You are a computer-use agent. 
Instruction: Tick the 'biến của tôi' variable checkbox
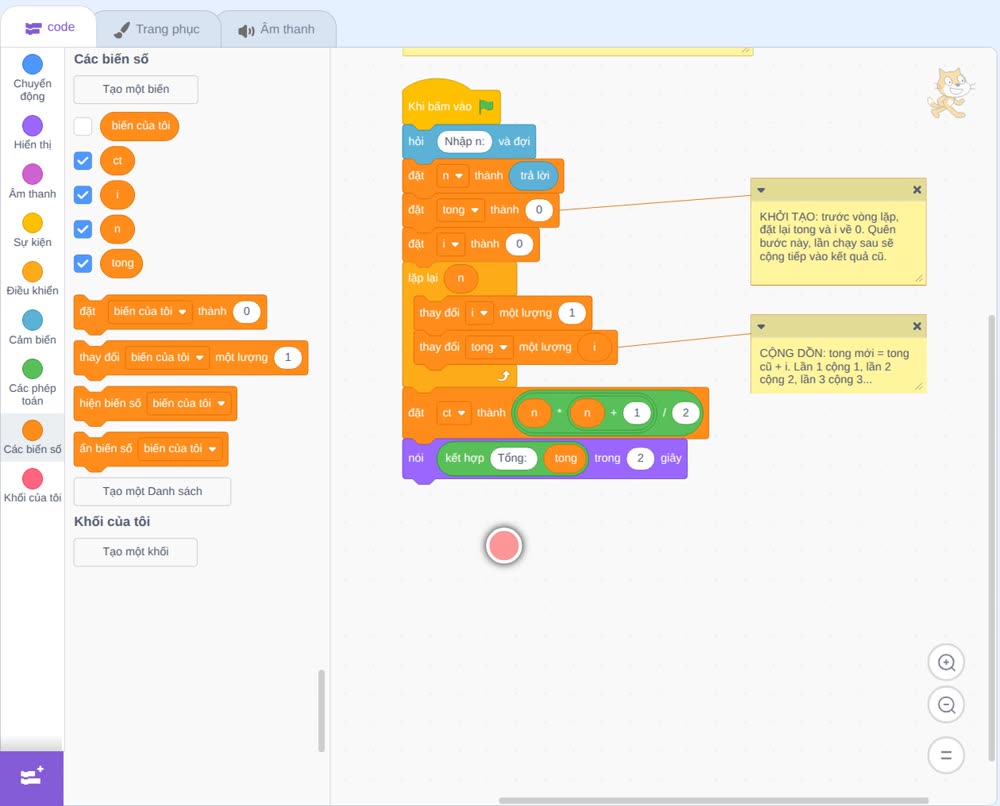[x=83, y=126]
